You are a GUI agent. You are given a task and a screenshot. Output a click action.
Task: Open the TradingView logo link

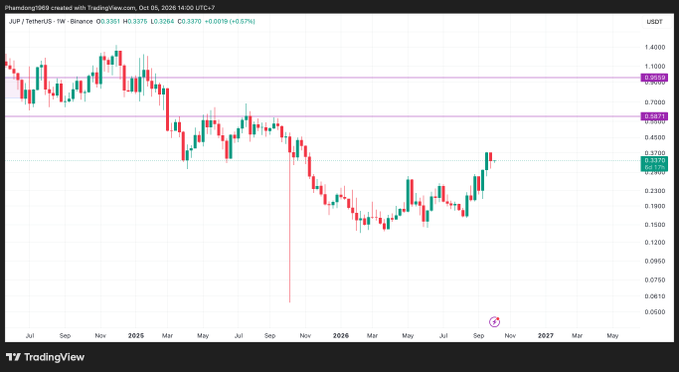point(45,357)
